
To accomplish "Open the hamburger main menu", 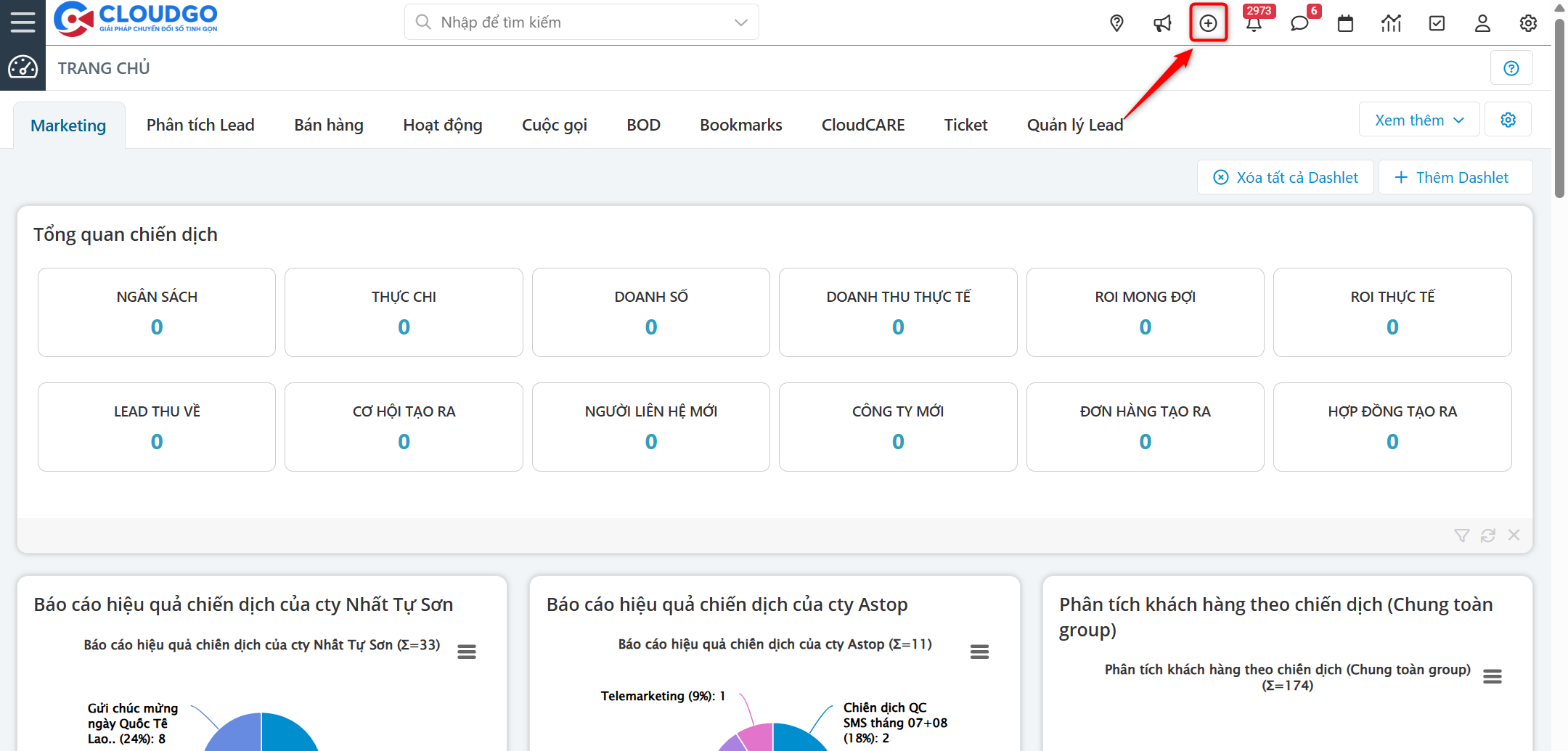I will click(23, 22).
